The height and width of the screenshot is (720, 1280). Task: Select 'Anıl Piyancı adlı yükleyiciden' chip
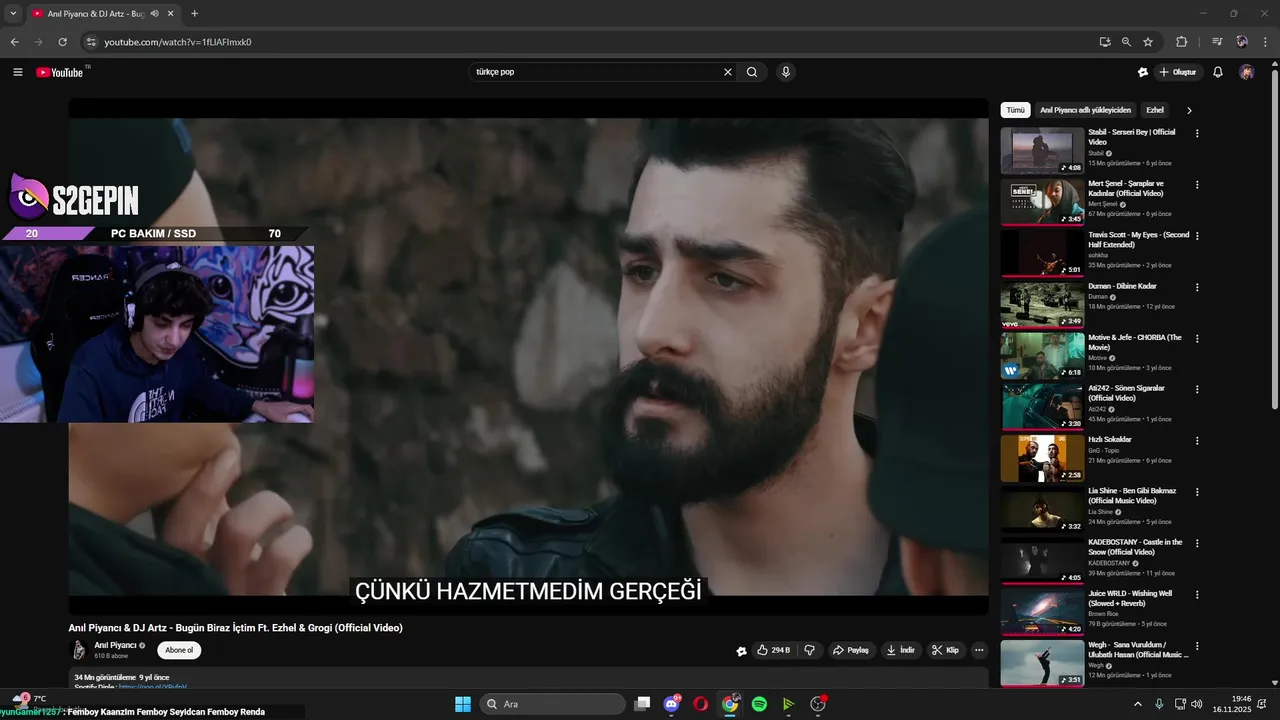click(1085, 110)
